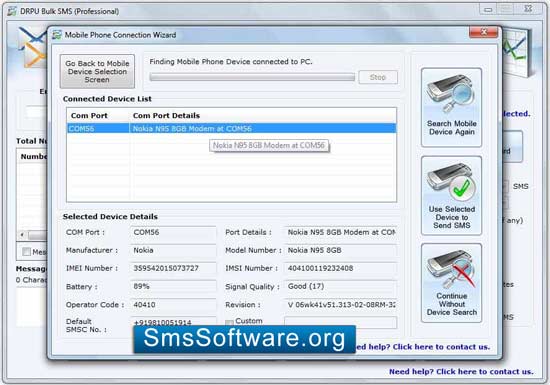Click the COM Port field value COM56
This screenshot has width=550, height=385.
point(173,232)
